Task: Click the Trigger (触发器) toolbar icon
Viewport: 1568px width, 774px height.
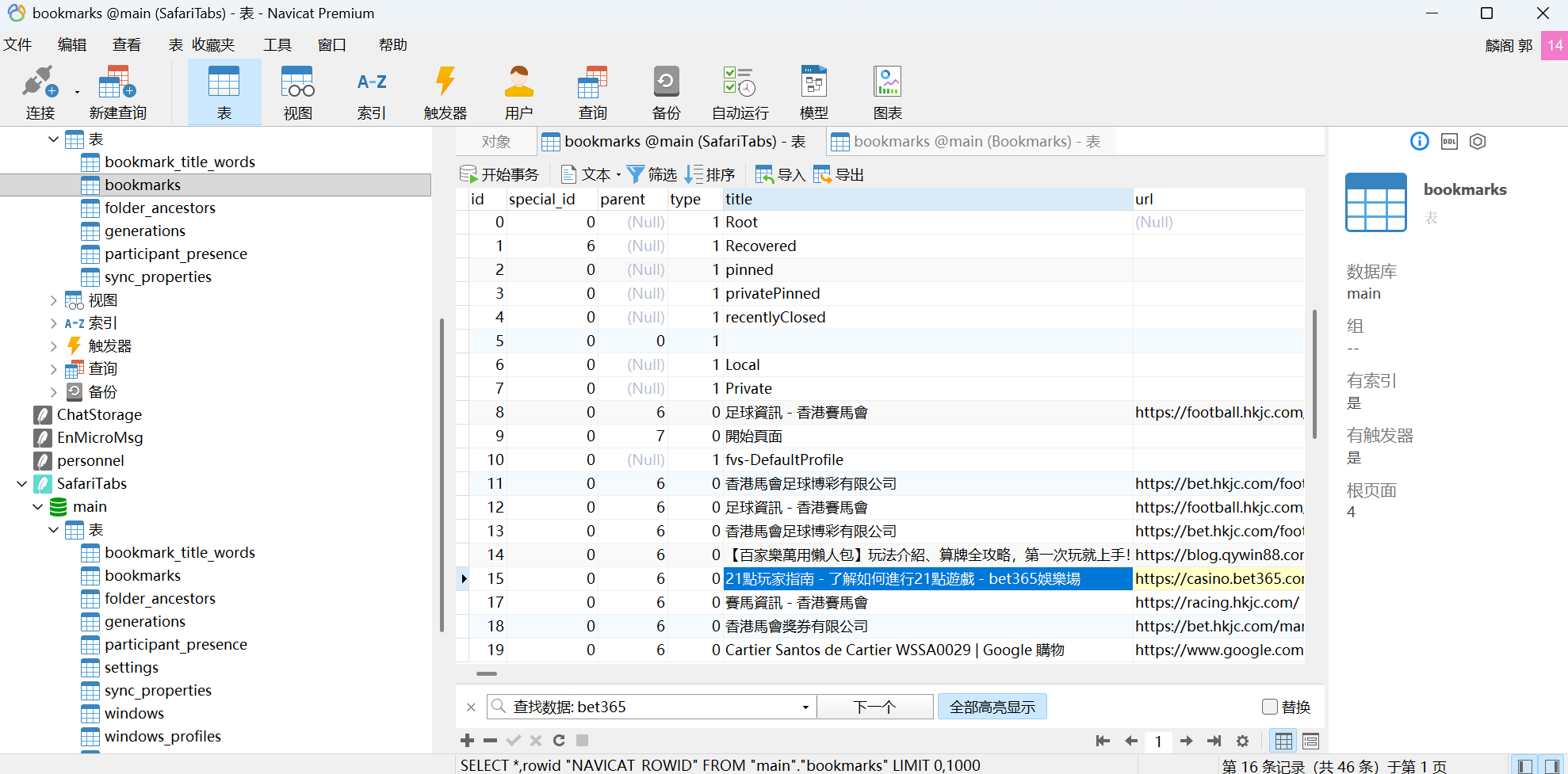Action: point(445,93)
